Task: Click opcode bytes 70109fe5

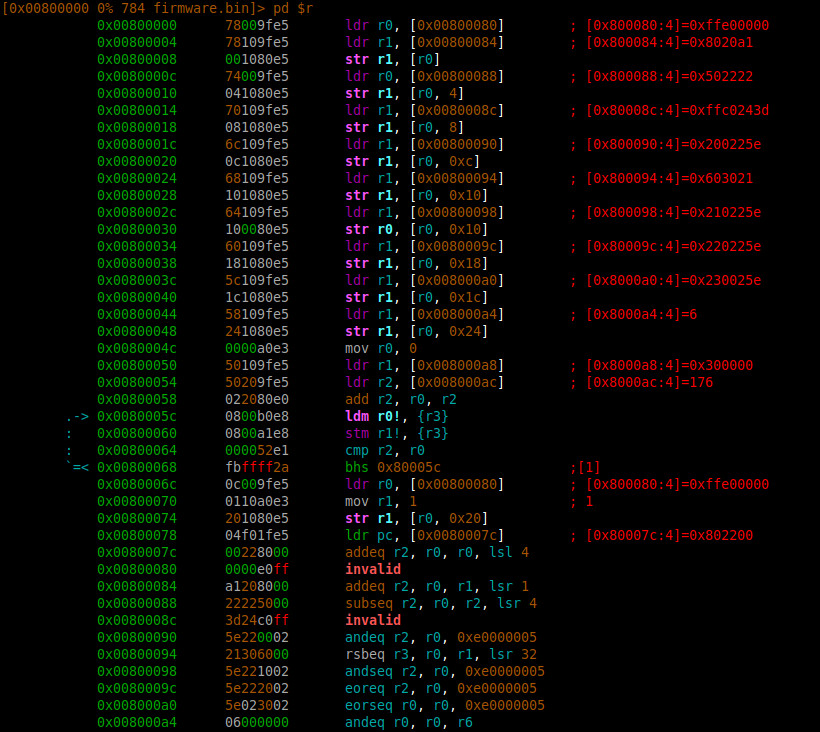Action: pos(257,110)
